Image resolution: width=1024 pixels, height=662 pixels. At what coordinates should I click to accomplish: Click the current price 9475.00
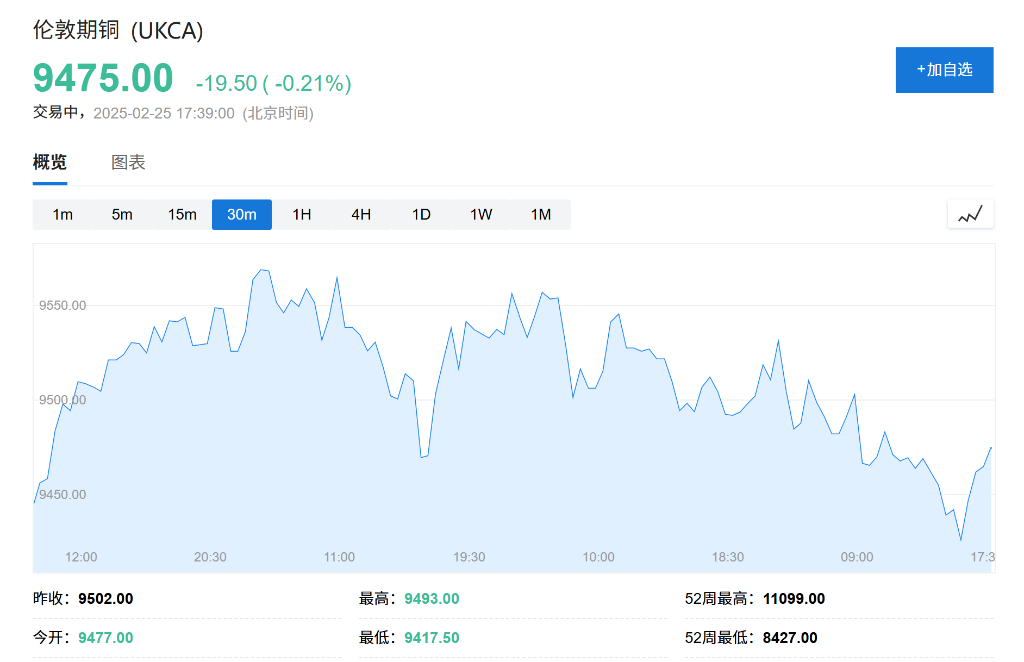pyautogui.click(x=103, y=78)
